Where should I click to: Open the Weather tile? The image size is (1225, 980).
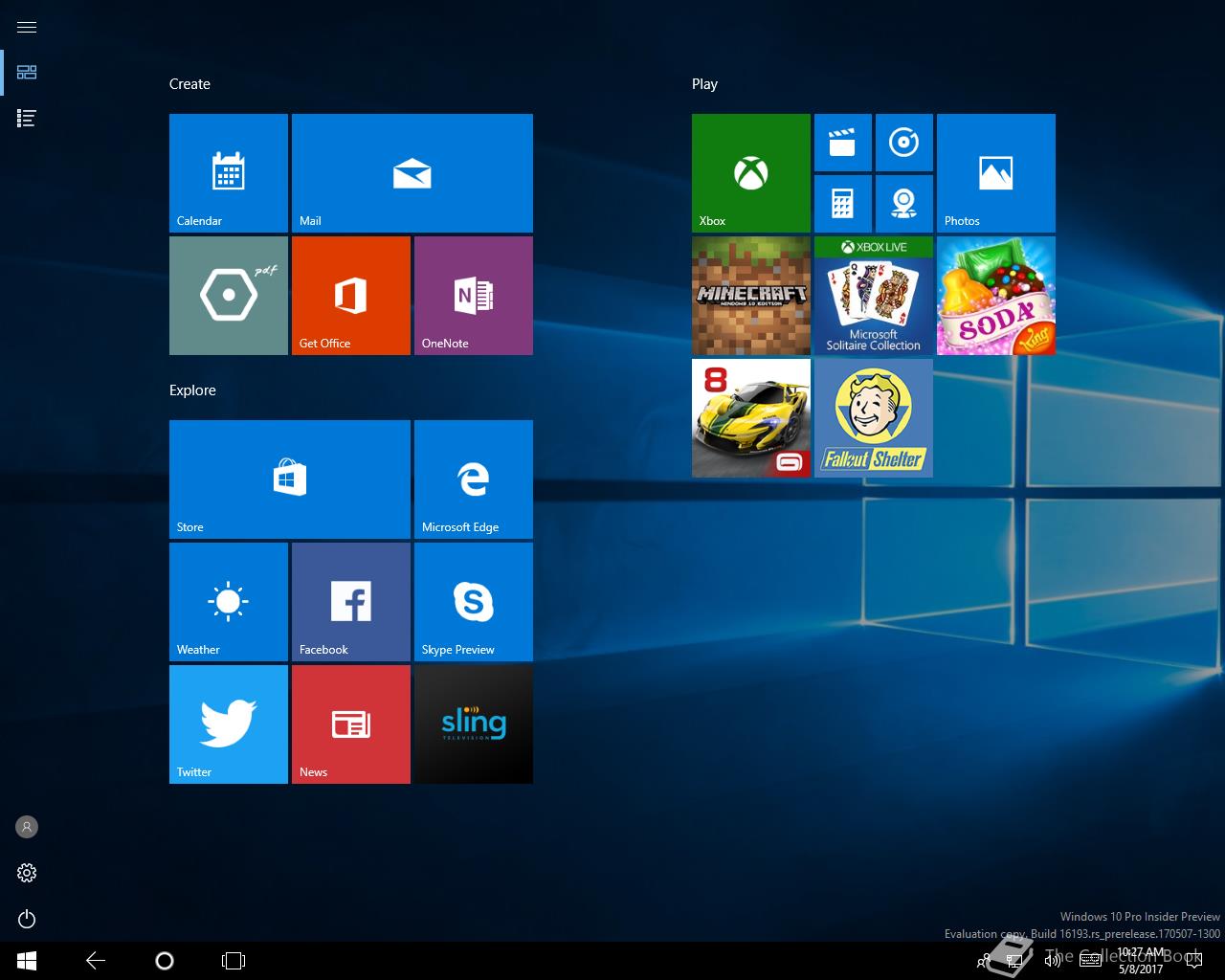(x=229, y=602)
